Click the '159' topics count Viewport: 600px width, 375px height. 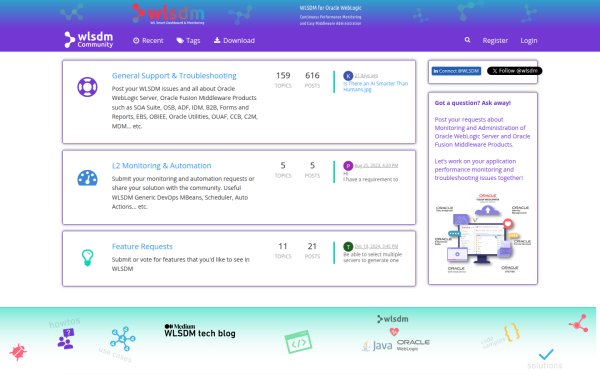[x=283, y=75]
